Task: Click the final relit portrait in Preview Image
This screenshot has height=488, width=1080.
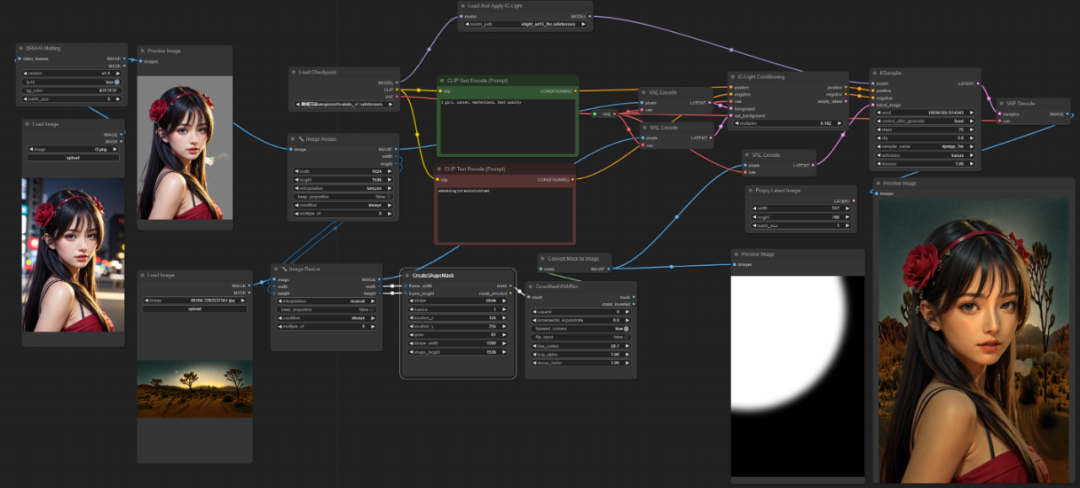Action: click(x=973, y=341)
